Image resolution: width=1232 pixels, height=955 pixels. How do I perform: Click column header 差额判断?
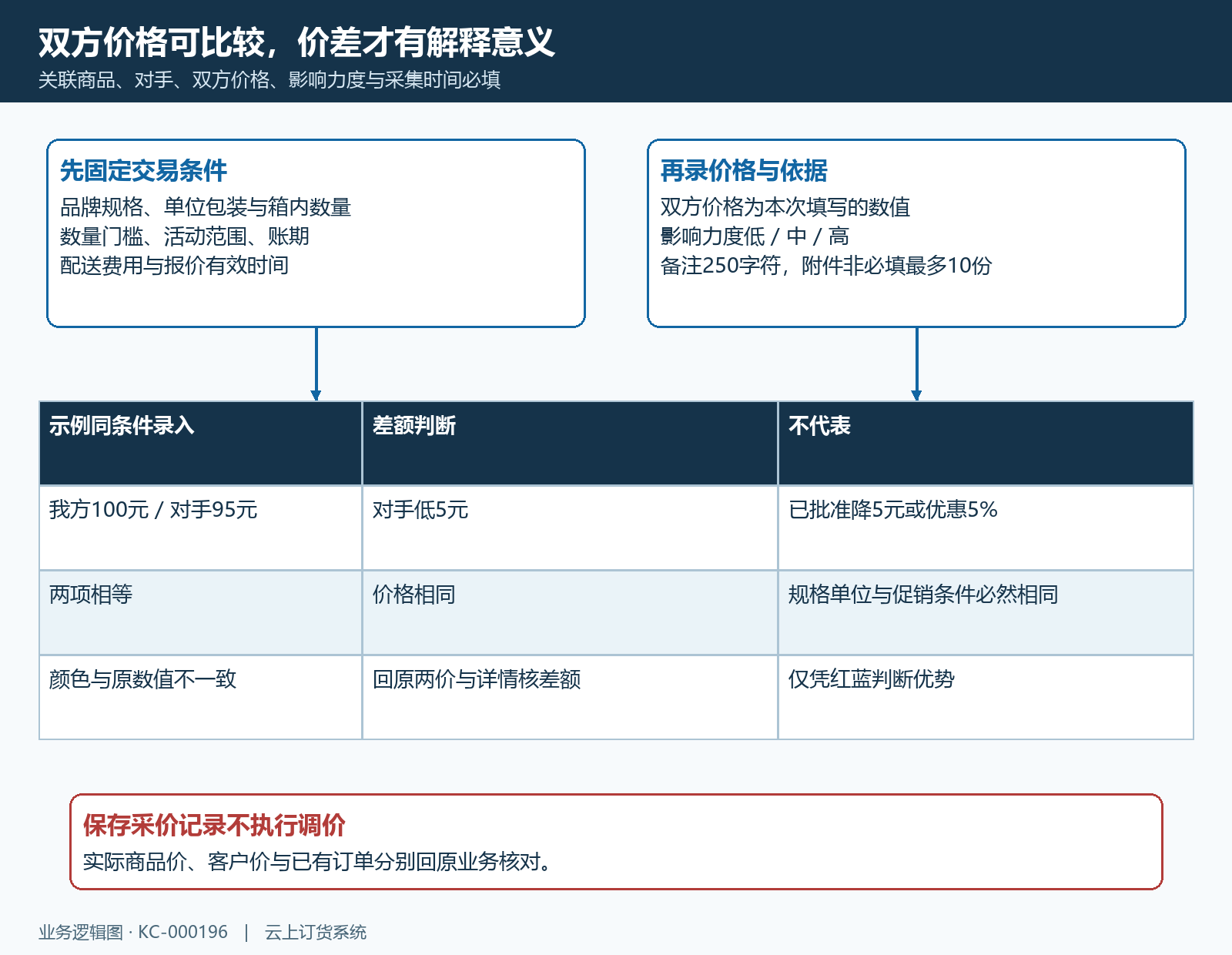[570, 444]
